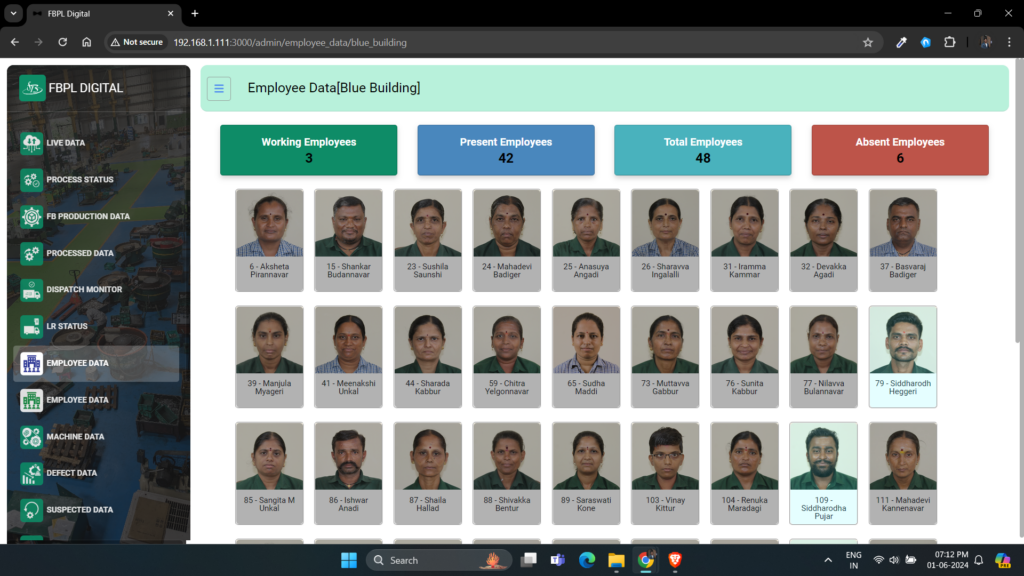The width and height of the screenshot is (1024, 576).
Task: Open Suspected Data icon
Action: [x=31, y=509]
